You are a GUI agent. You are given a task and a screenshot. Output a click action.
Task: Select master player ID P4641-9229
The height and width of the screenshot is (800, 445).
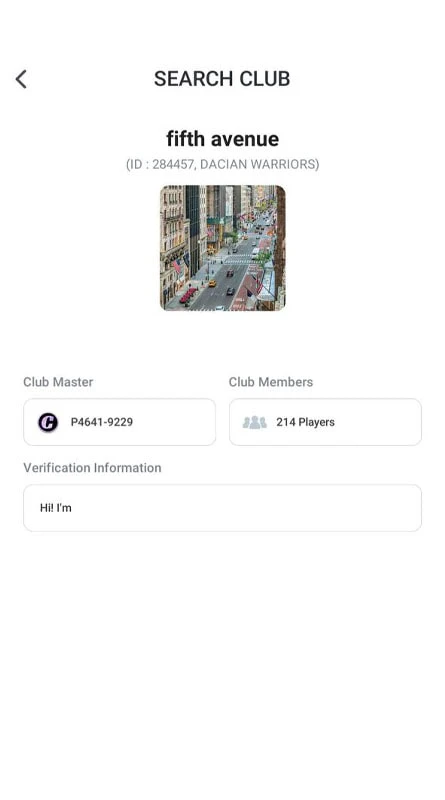[x=102, y=422]
